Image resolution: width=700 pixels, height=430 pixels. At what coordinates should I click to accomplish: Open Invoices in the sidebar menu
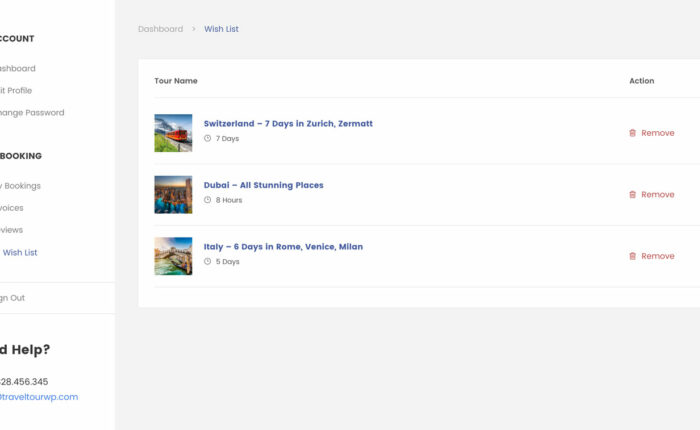point(12,208)
